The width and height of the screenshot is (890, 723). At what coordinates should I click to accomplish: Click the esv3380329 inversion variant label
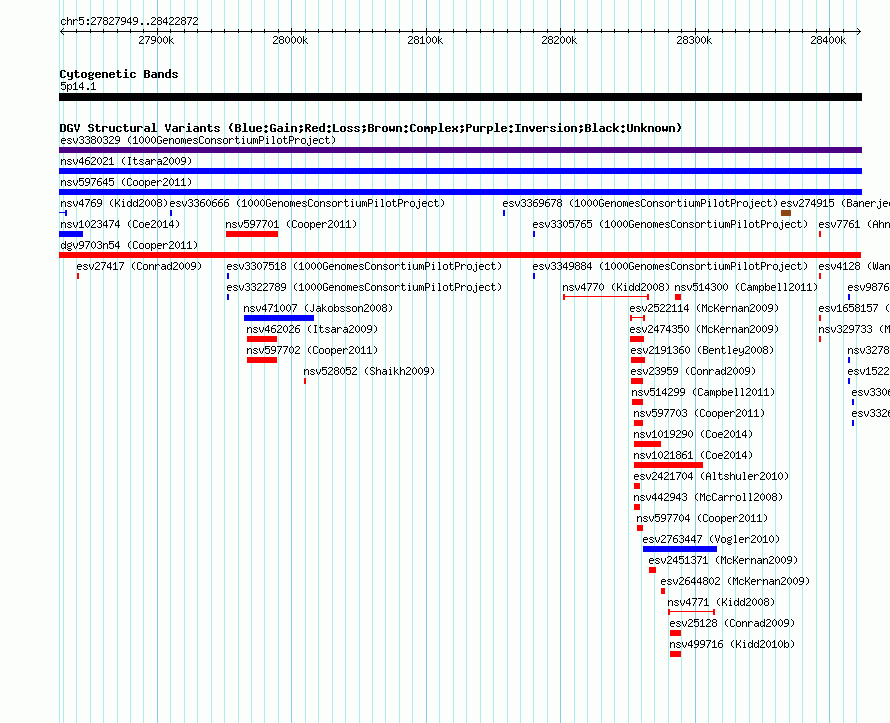tap(198, 140)
